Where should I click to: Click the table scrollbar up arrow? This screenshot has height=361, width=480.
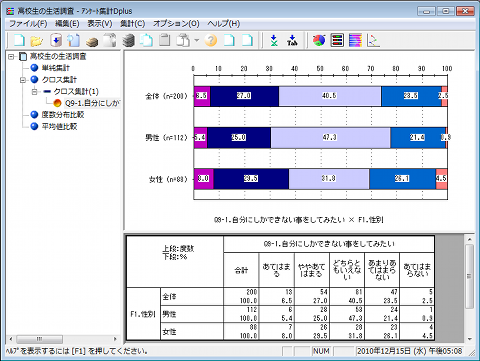pyautogui.click(x=470, y=239)
